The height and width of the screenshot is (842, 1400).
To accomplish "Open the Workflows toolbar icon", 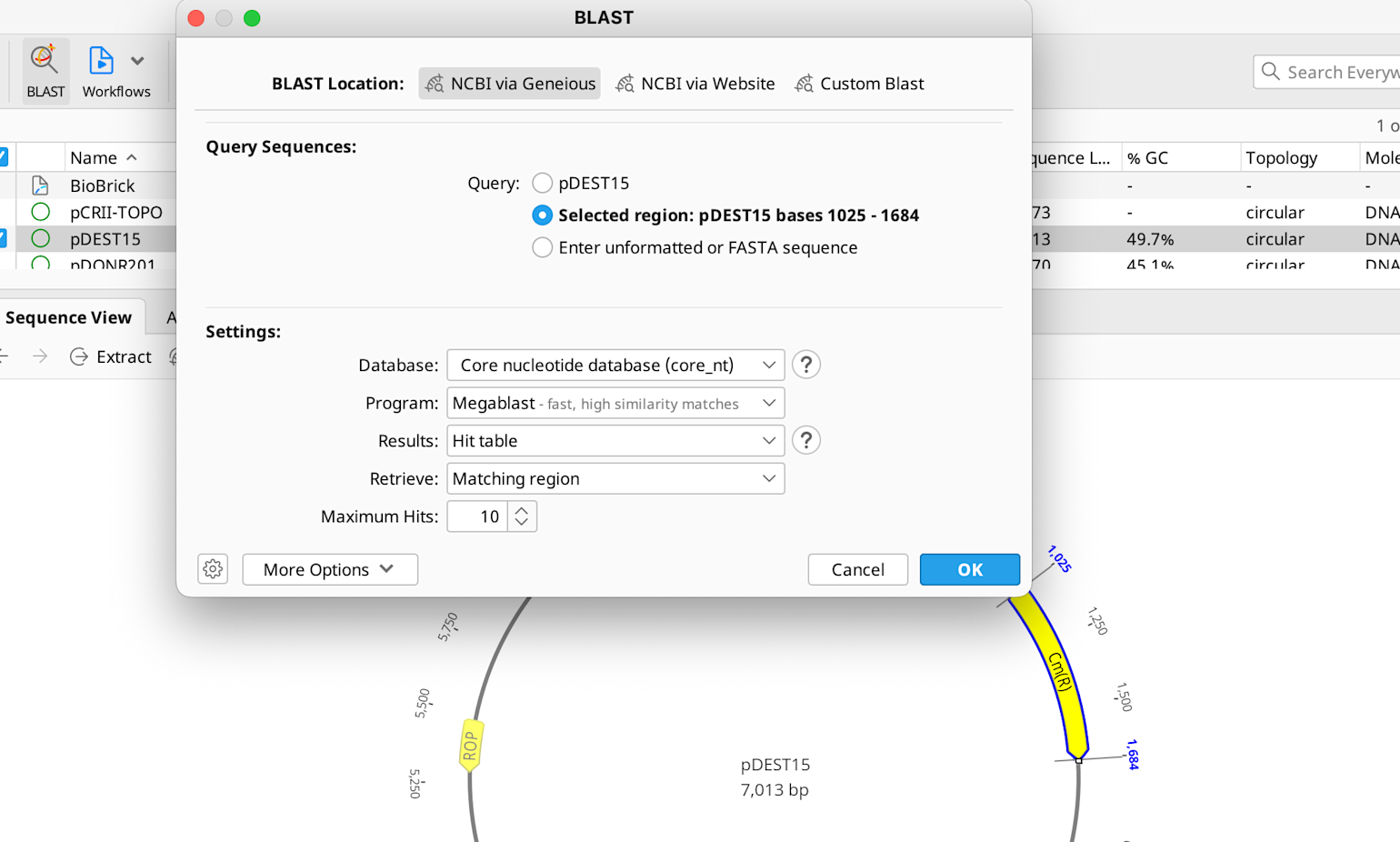I will 101,61.
